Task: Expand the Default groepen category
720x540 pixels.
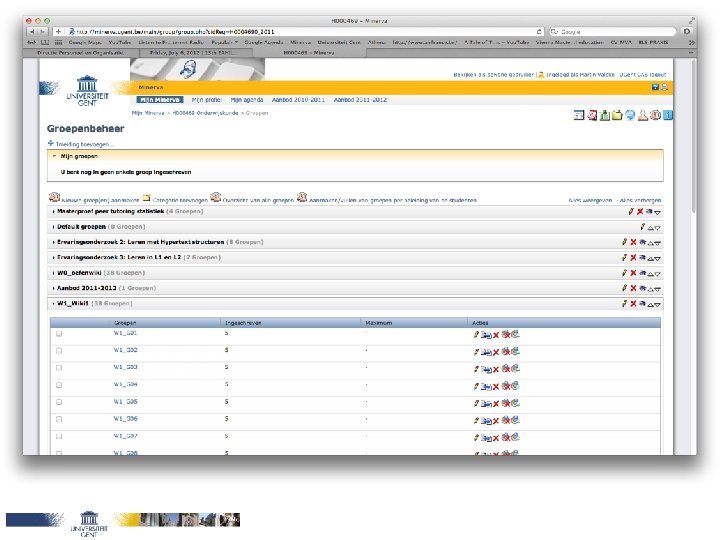Action: pyautogui.click(x=54, y=227)
